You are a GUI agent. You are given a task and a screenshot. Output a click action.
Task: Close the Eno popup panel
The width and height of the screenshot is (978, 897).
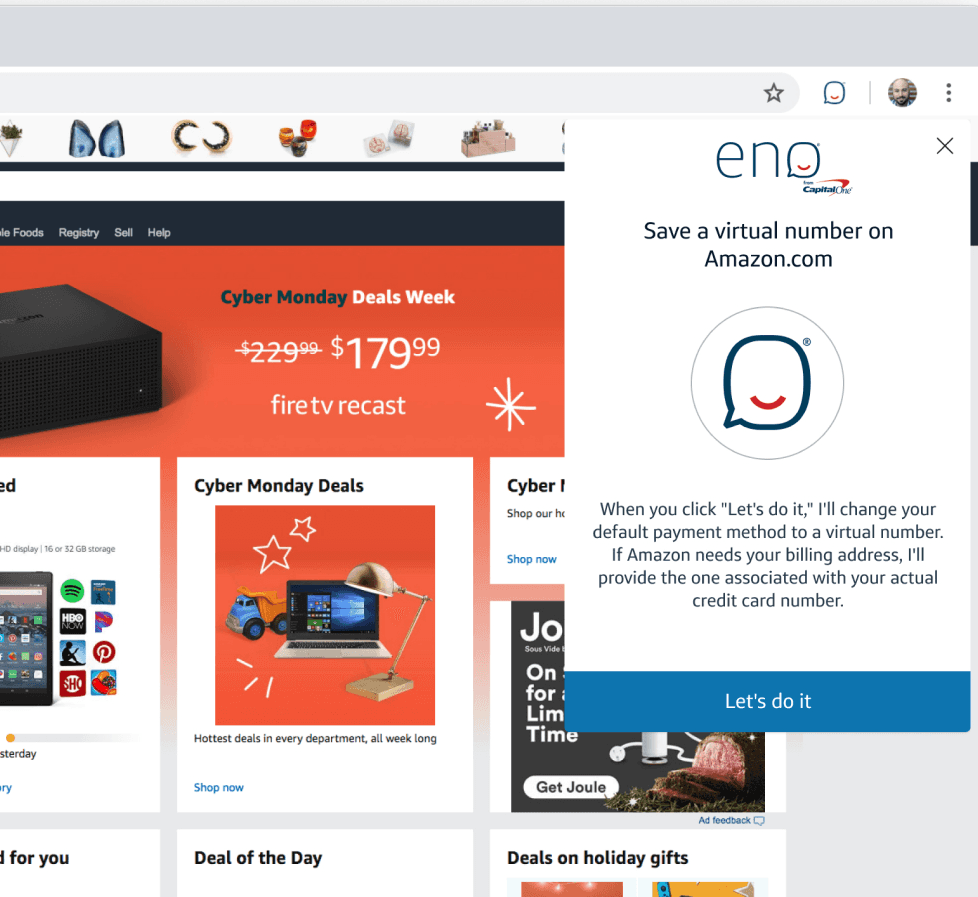(944, 146)
